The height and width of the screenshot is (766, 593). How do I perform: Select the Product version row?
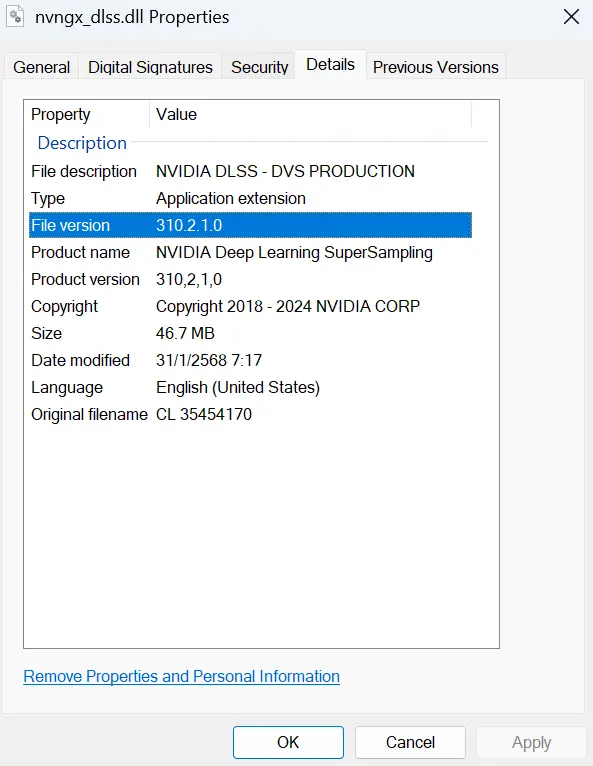250,279
